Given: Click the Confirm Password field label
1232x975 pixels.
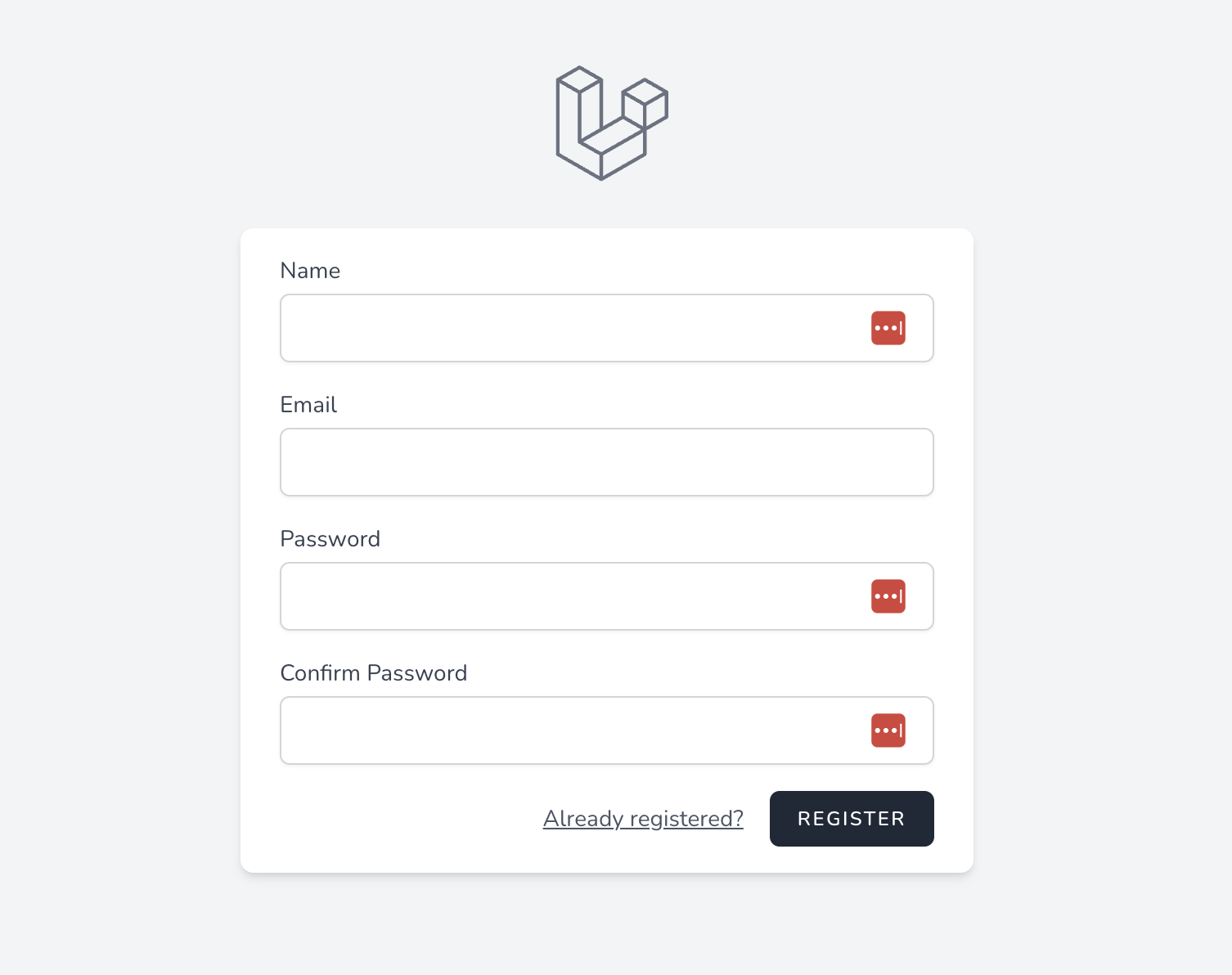Looking at the screenshot, I should 374,673.
